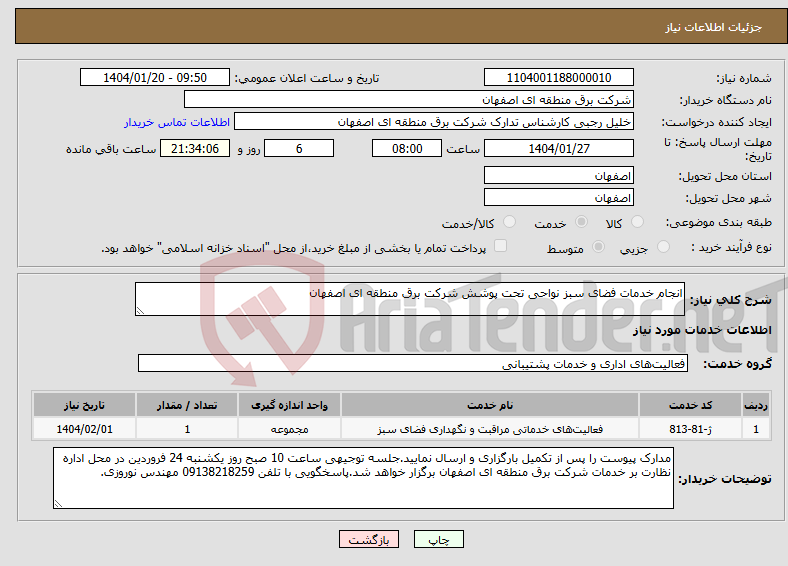Screen dimensions: 788x566
Task: Click the service name cell about فضای سبز
Action: click(490, 429)
